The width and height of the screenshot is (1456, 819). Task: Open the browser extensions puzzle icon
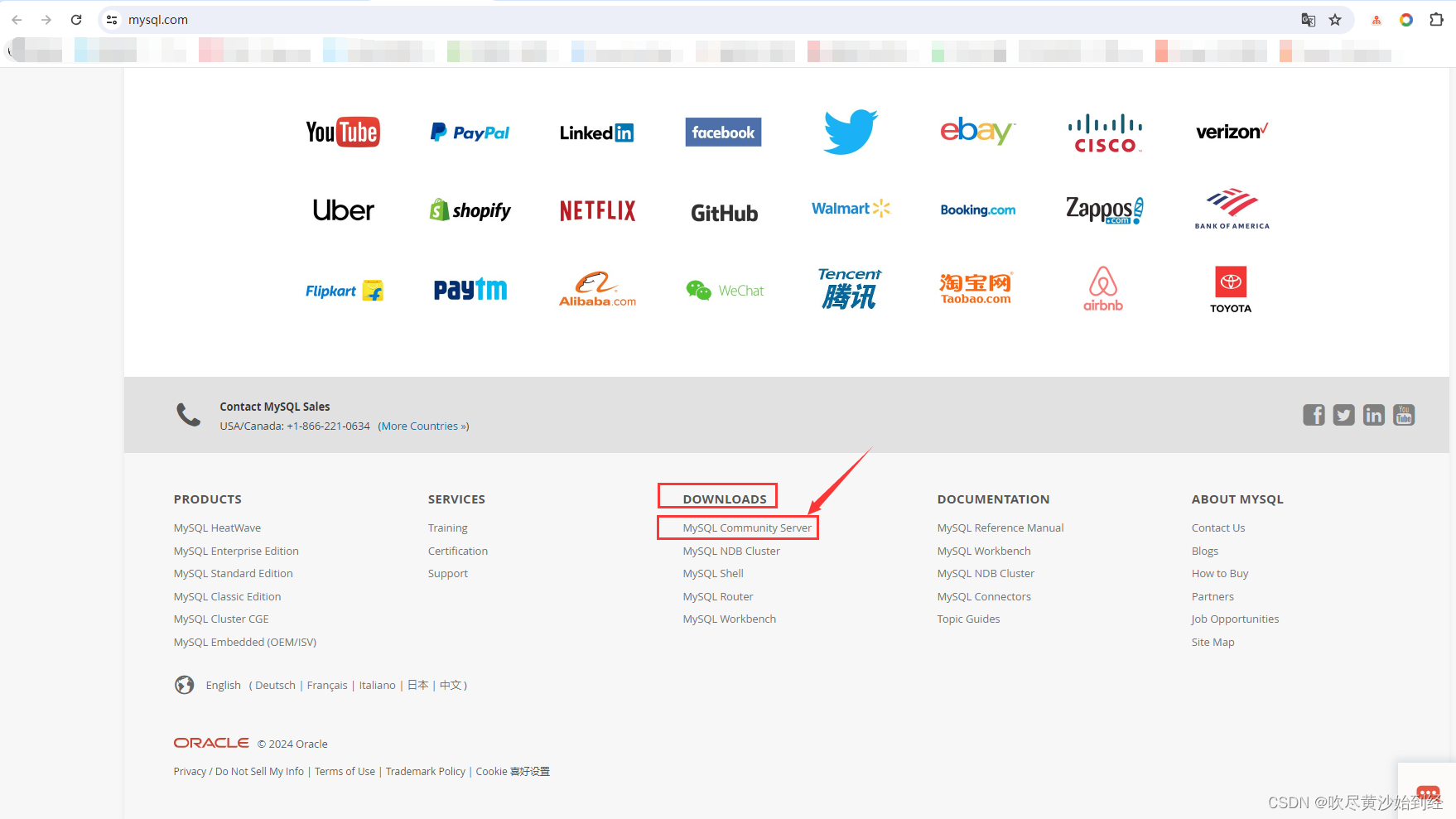[1436, 20]
